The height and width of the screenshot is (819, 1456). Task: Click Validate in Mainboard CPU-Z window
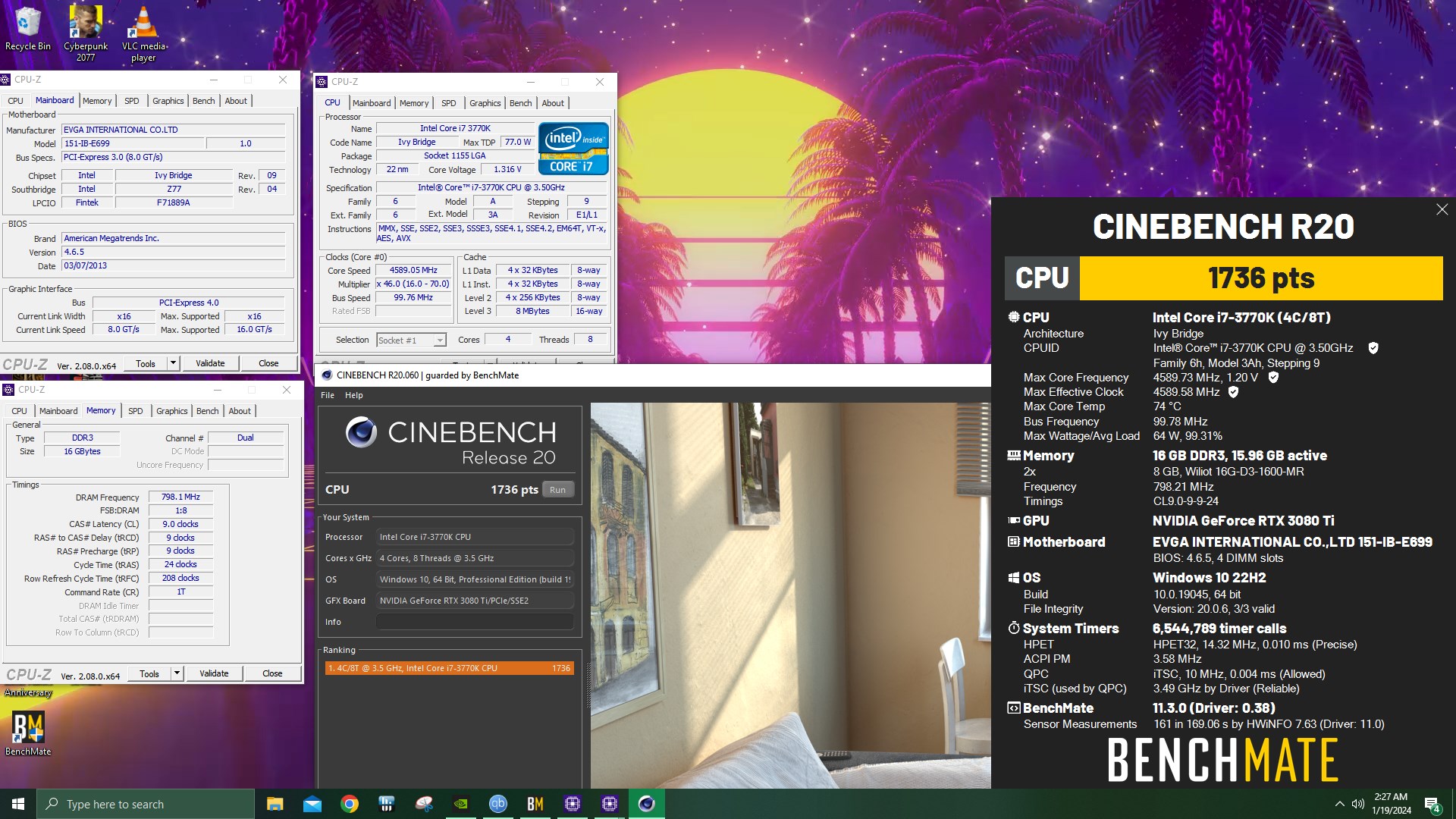(x=210, y=363)
